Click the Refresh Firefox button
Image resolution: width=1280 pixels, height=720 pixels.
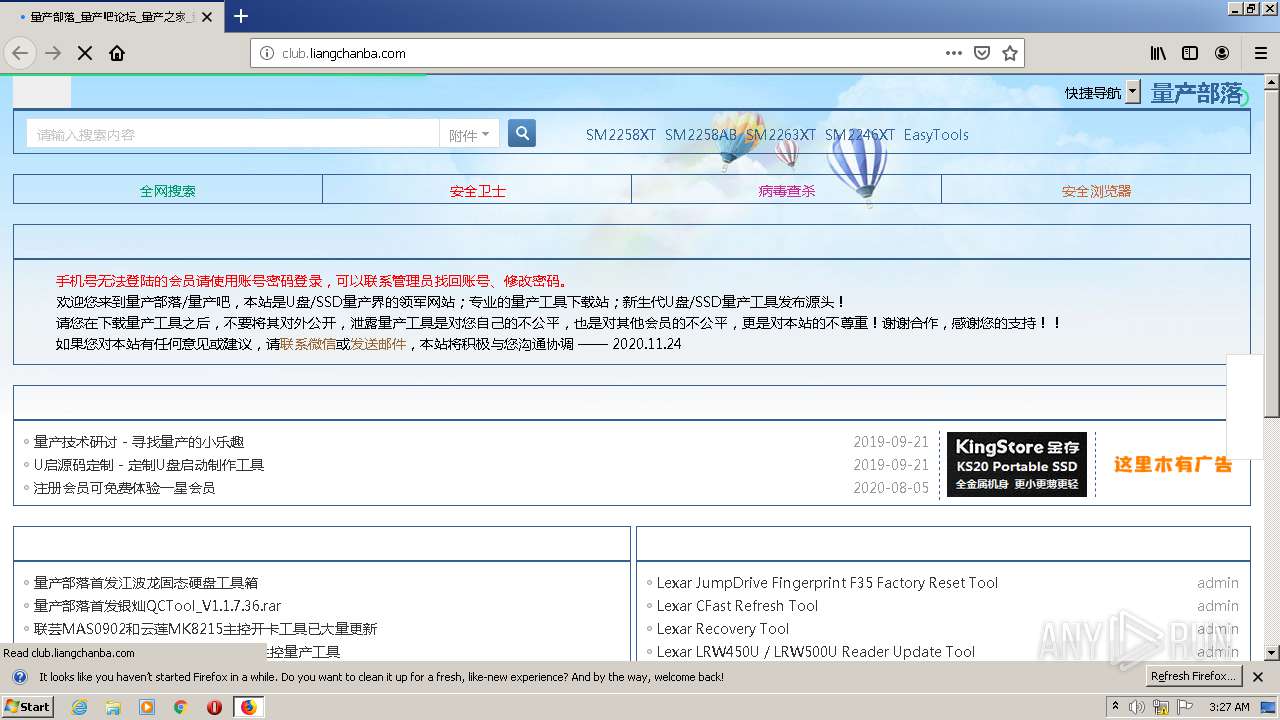coord(1194,677)
